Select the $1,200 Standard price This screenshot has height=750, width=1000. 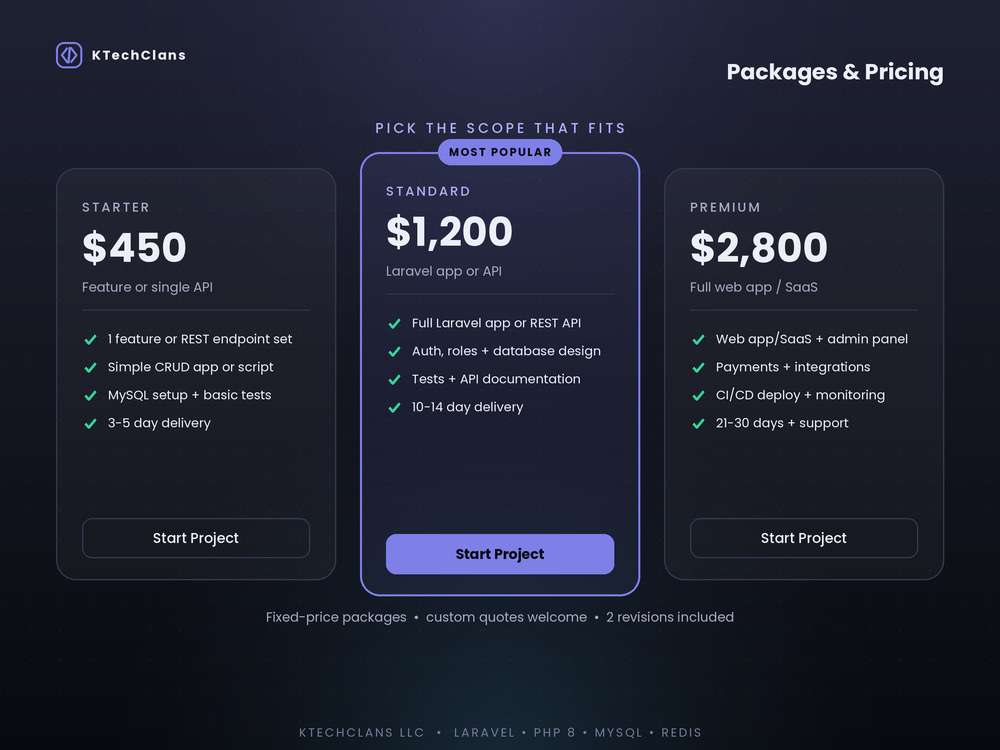point(450,232)
